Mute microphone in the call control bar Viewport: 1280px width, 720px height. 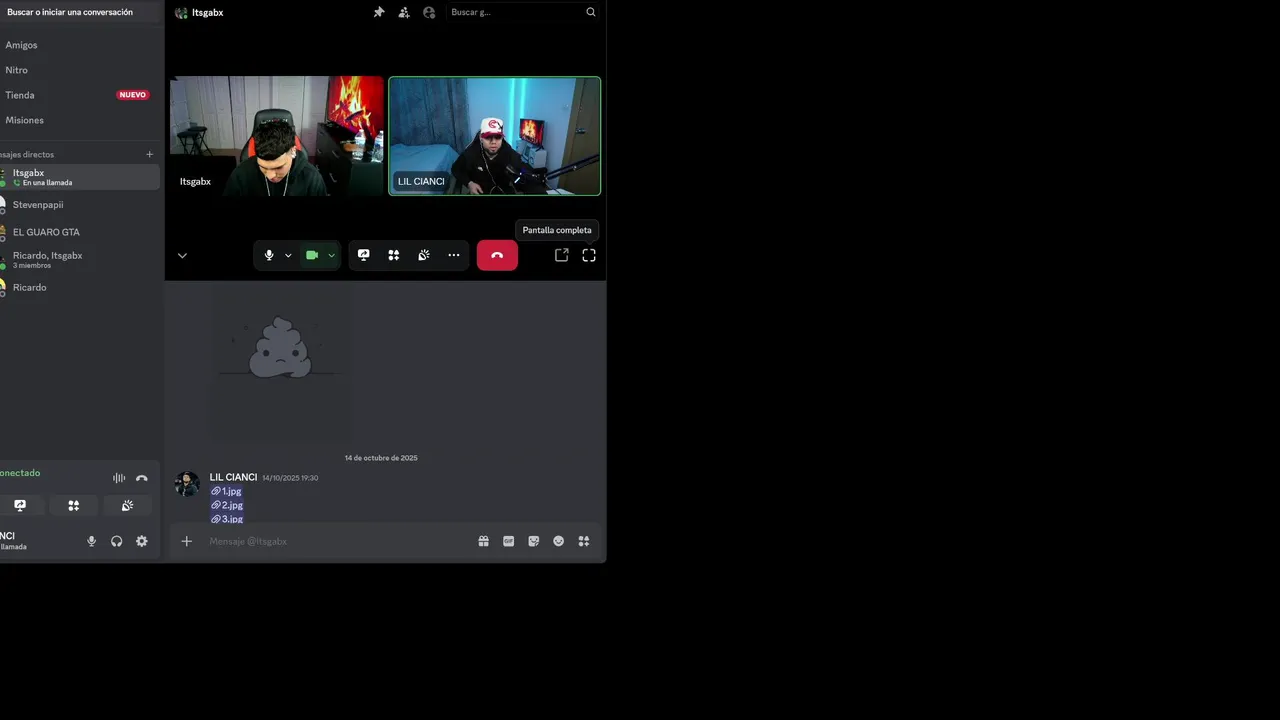[x=269, y=255]
